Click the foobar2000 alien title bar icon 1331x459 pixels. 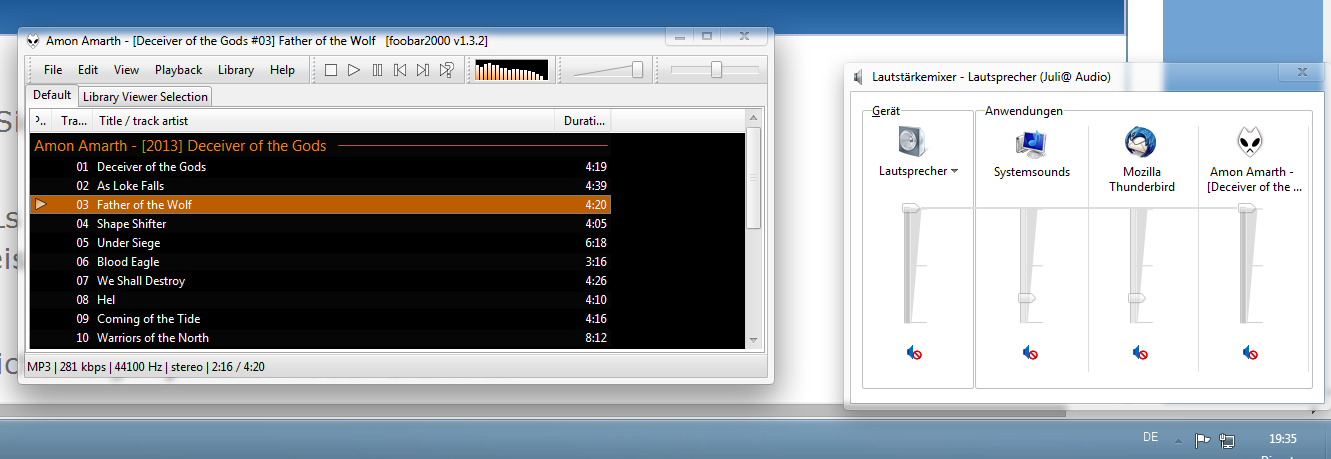pos(33,41)
